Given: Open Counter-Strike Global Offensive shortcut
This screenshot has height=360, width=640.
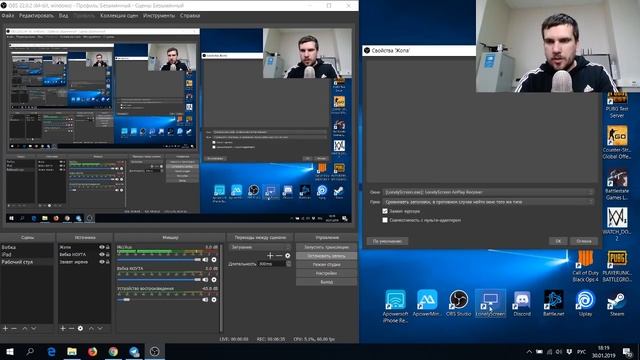Looking at the screenshot, I should pyautogui.click(x=617, y=142).
